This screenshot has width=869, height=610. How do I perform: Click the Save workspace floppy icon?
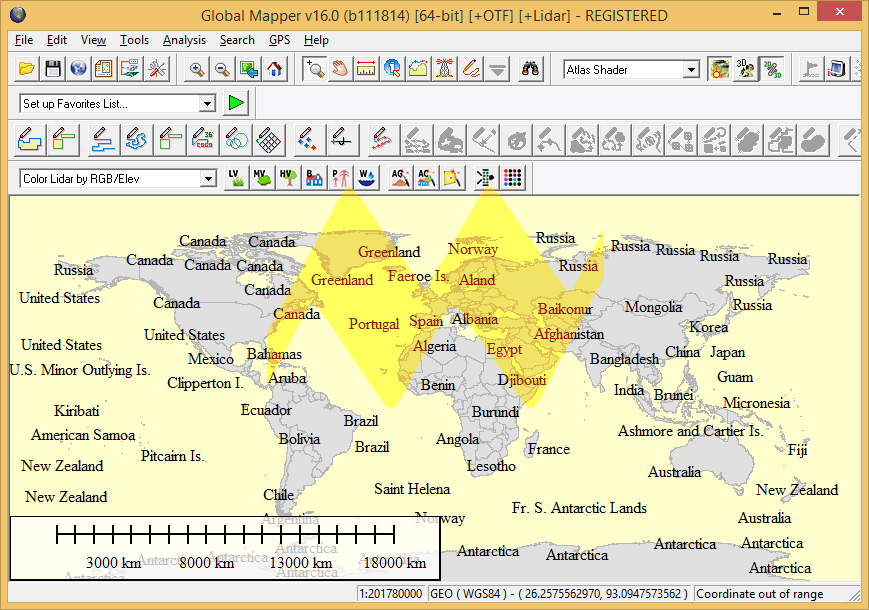click(53, 69)
